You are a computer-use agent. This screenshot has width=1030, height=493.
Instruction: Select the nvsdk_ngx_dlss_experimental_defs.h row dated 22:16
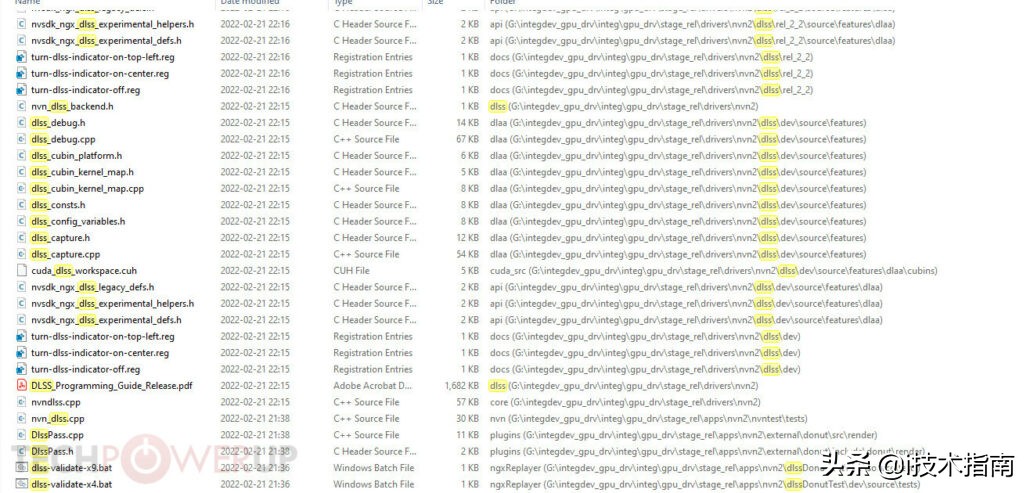tap(106, 41)
